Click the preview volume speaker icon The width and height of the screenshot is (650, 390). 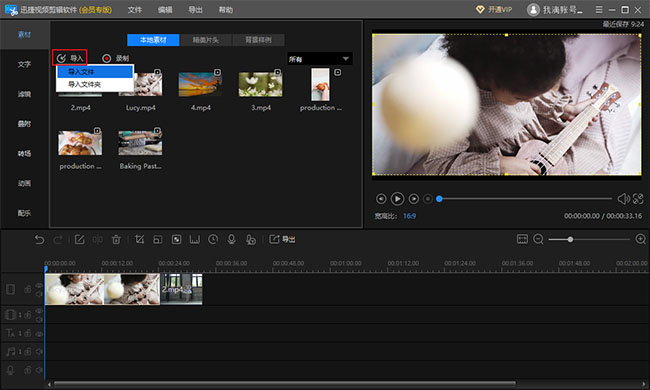[623, 199]
